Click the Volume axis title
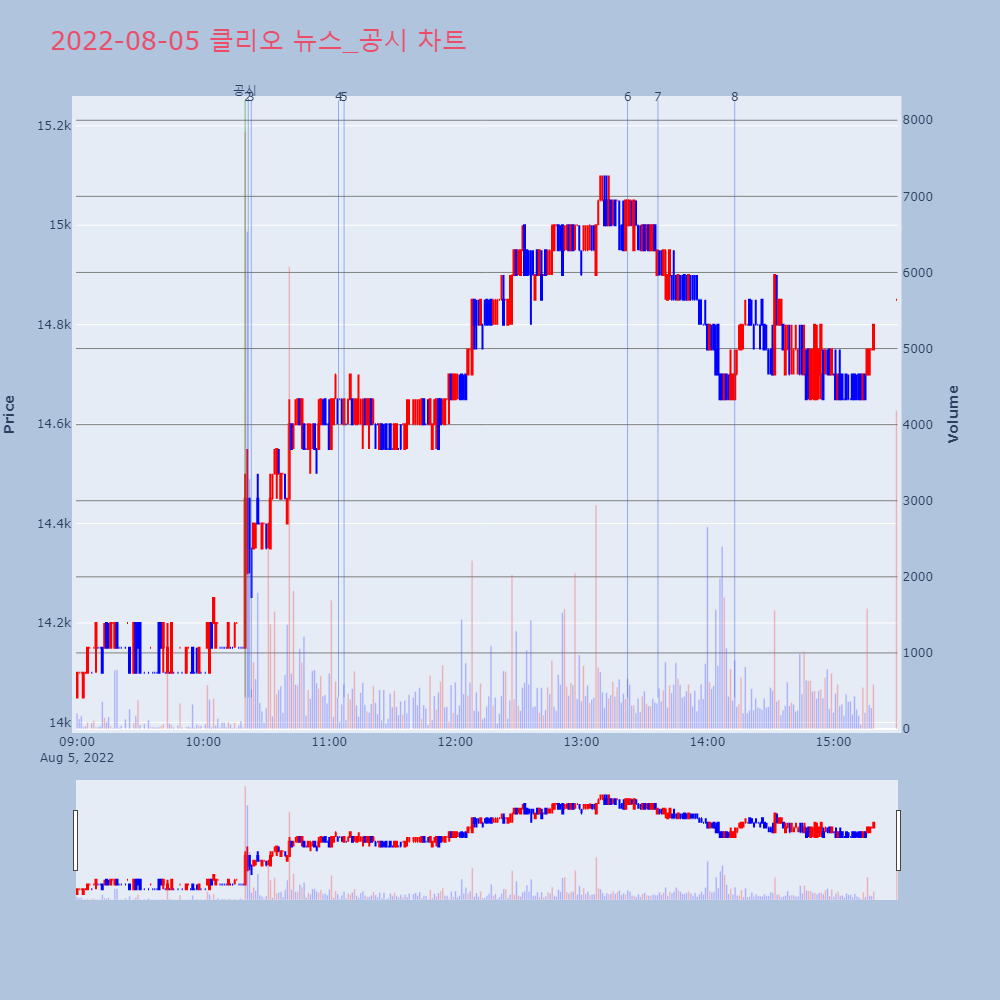This screenshot has width=1000, height=1000. click(x=953, y=414)
